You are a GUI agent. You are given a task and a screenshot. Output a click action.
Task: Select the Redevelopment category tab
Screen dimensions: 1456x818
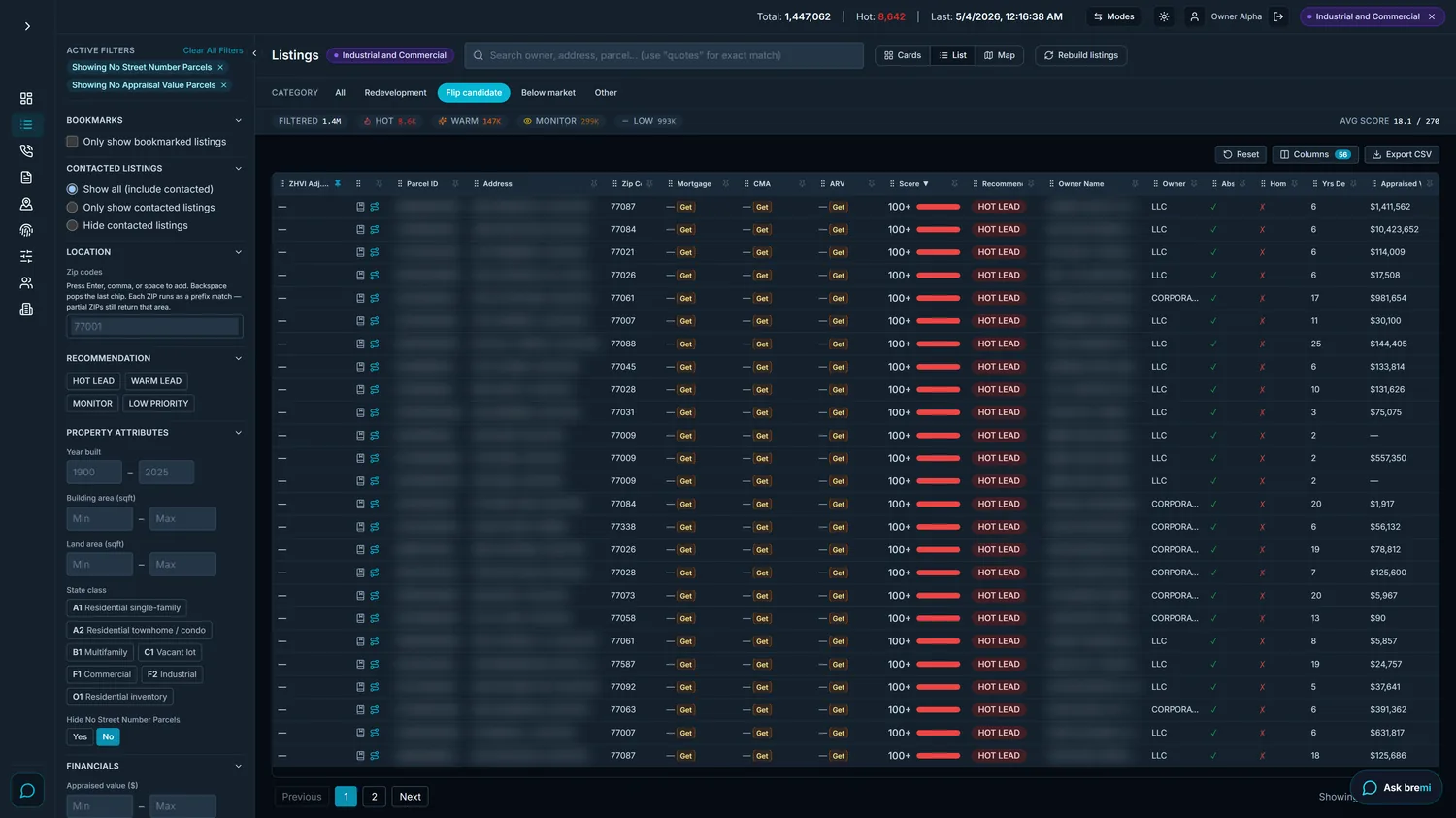point(395,93)
